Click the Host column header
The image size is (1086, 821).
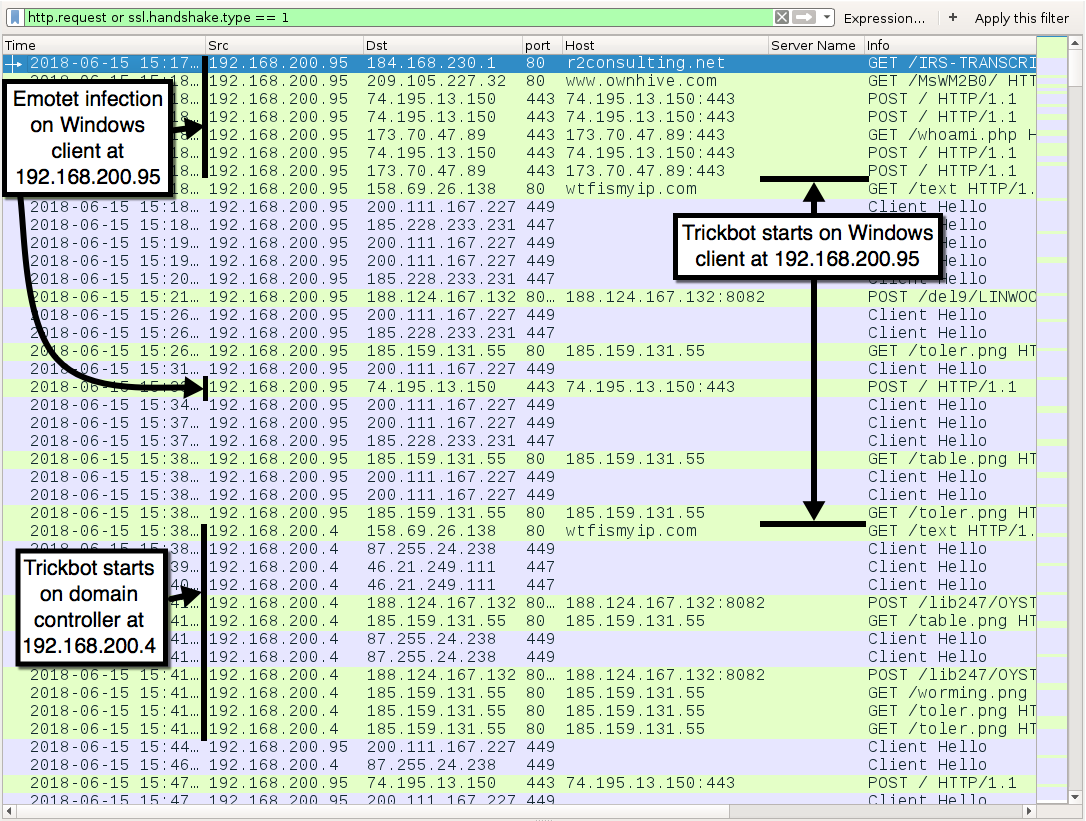coord(660,45)
